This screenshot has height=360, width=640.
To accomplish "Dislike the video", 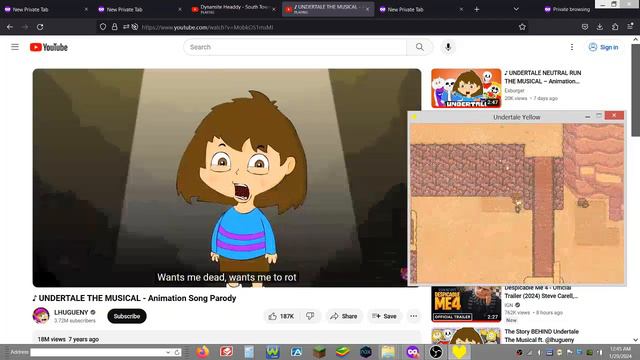I will click(310, 316).
